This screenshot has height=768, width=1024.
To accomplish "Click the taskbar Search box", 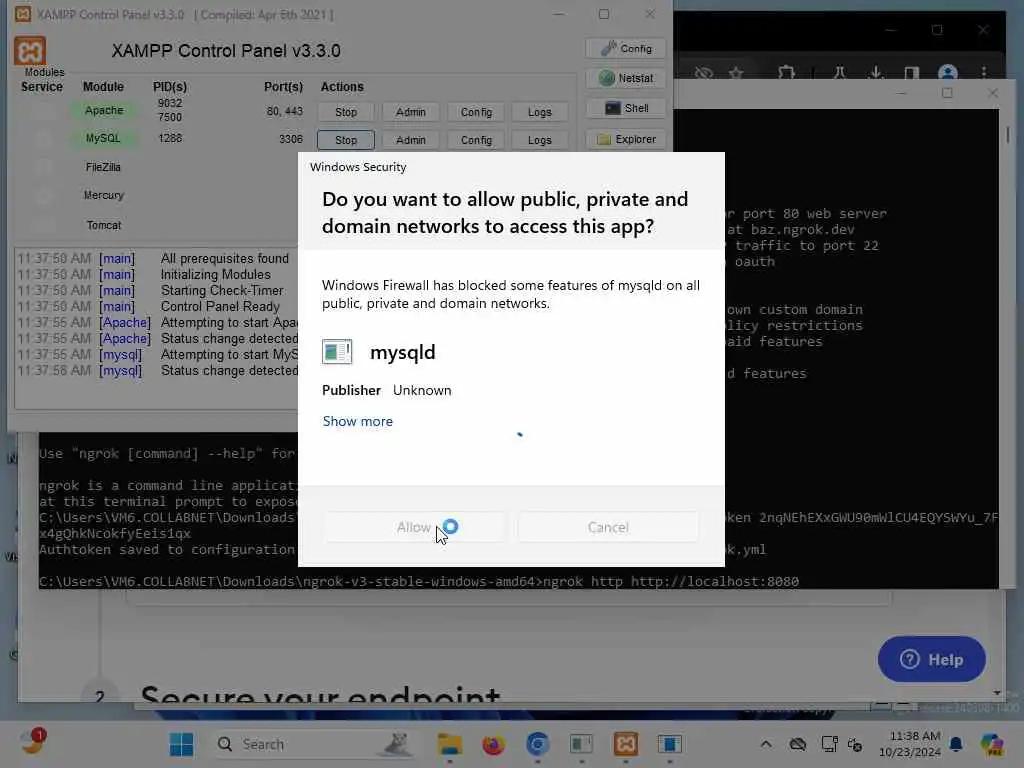I will (315, 744).
